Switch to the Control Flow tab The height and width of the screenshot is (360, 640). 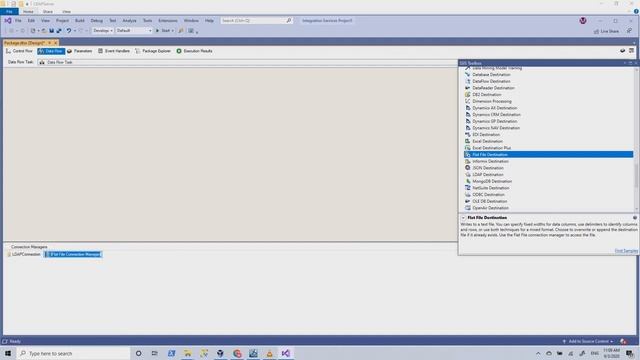(19, 51)
